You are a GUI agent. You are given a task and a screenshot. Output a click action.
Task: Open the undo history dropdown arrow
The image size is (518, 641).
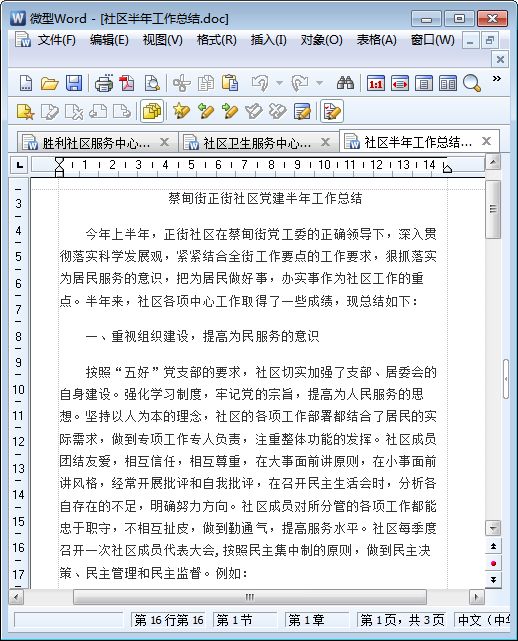click(279, 83)
